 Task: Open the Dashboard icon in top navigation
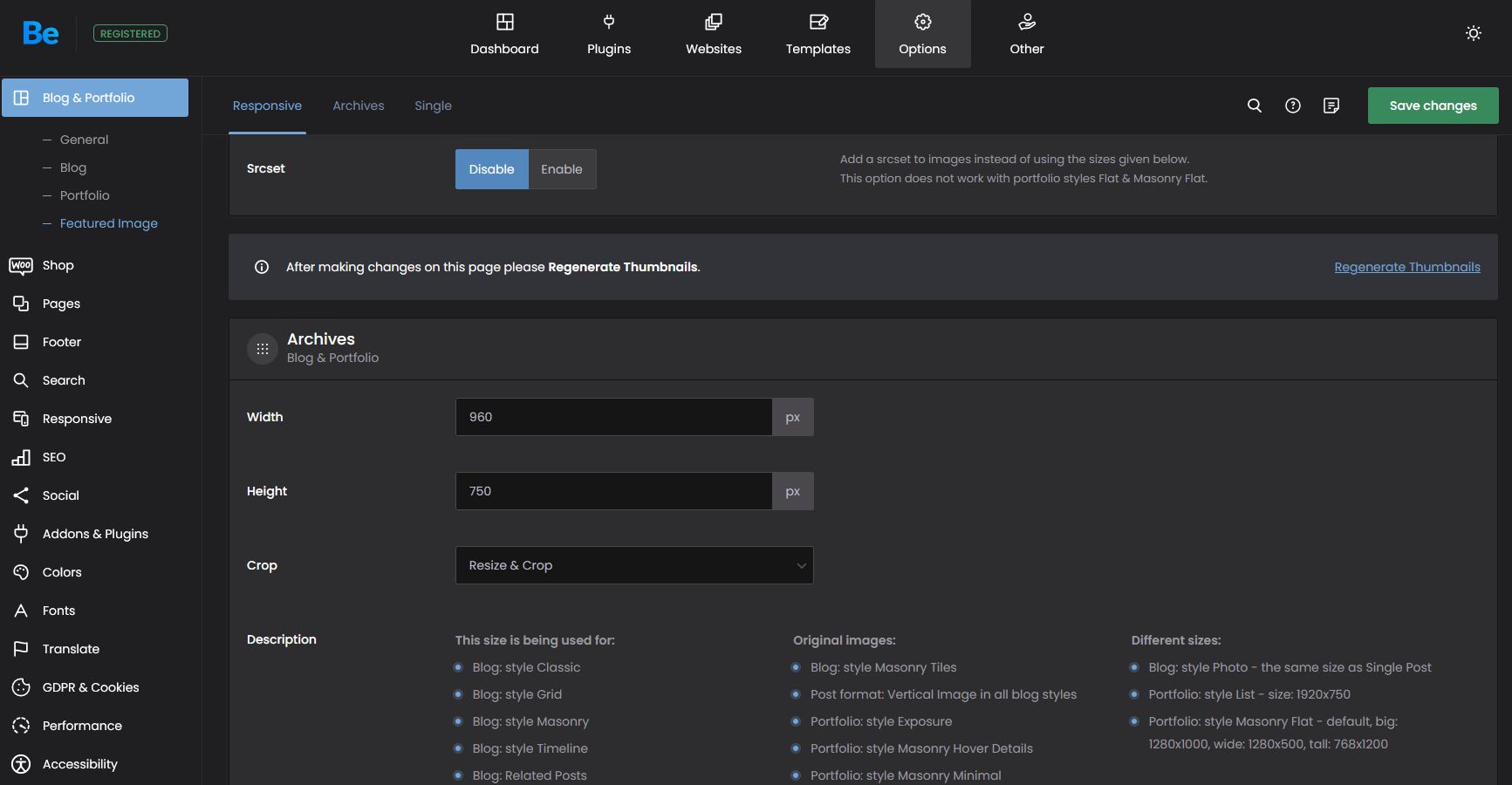coord(504,22)
